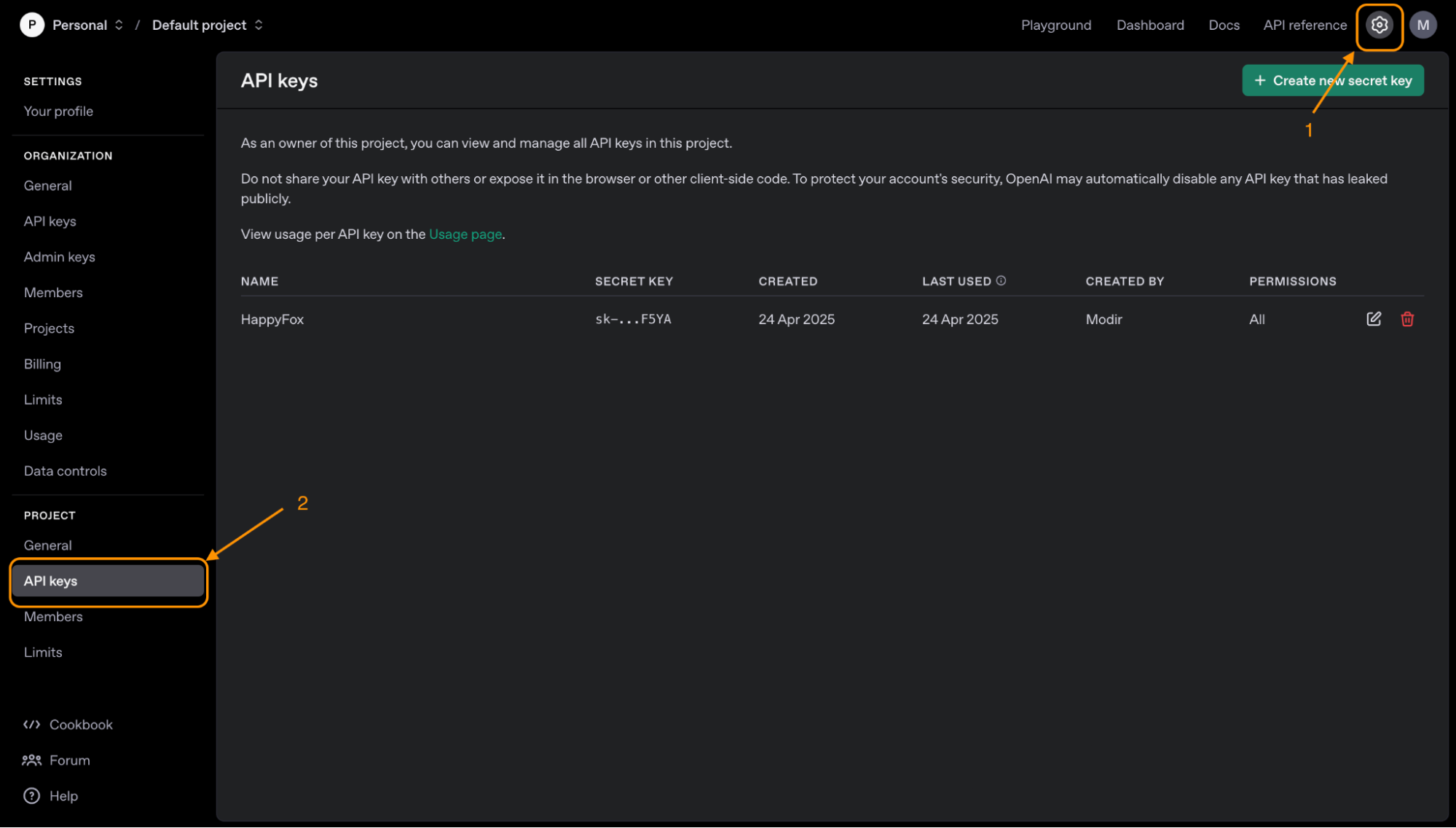Open the Playground tab

pyautogui.click(x=1055, y=25)
